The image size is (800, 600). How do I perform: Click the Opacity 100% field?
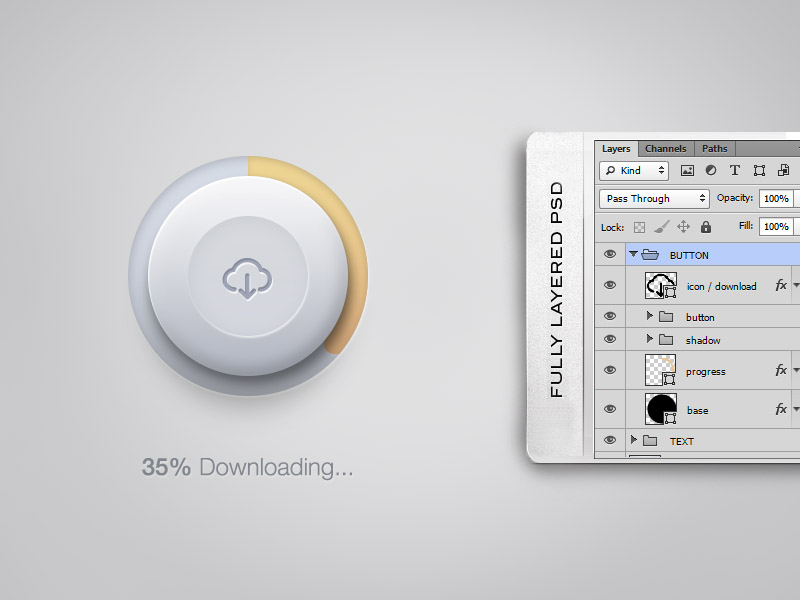pos(776,198)
